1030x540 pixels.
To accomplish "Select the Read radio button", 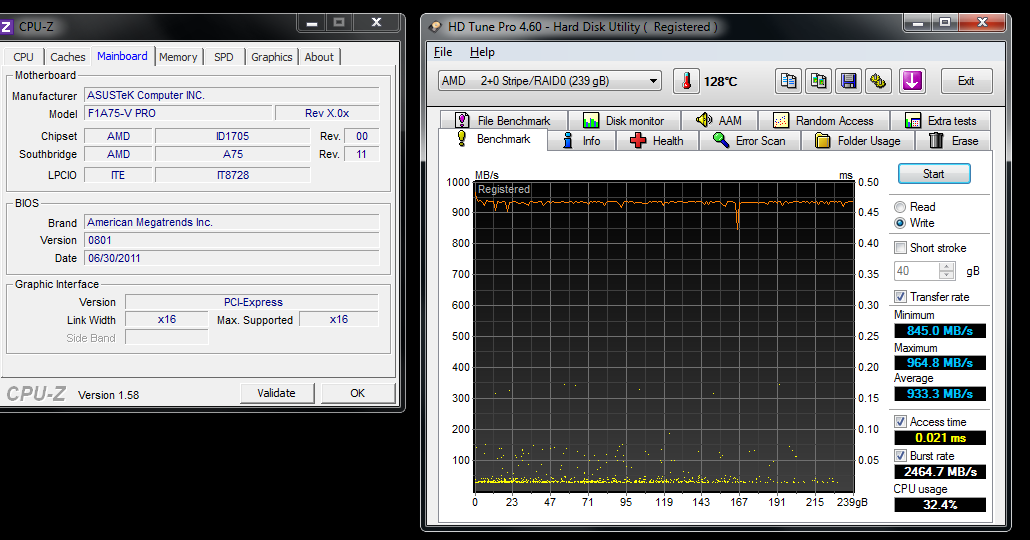I will (900, 207).
